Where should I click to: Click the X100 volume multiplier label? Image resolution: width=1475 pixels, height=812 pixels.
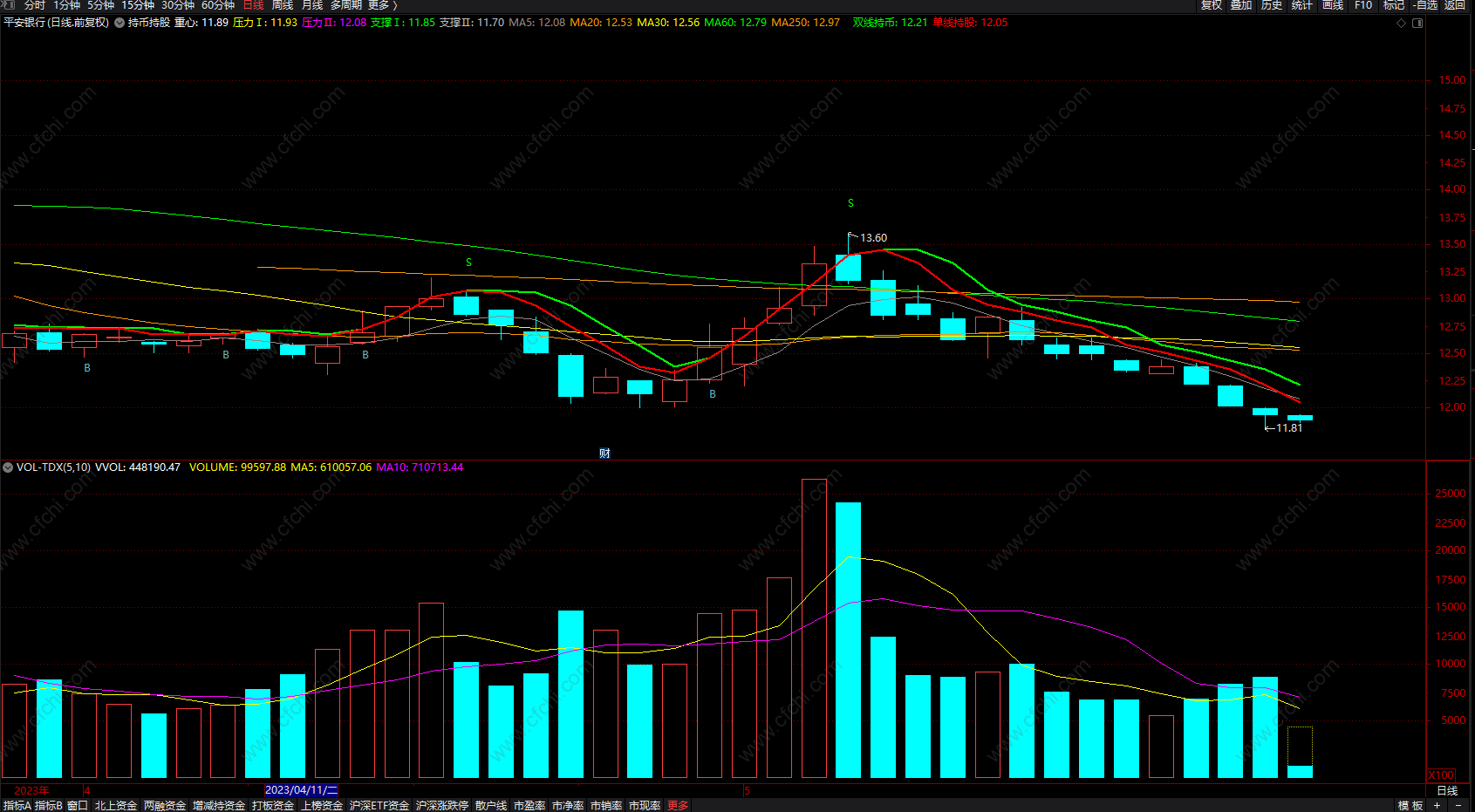click(1441, 775)
